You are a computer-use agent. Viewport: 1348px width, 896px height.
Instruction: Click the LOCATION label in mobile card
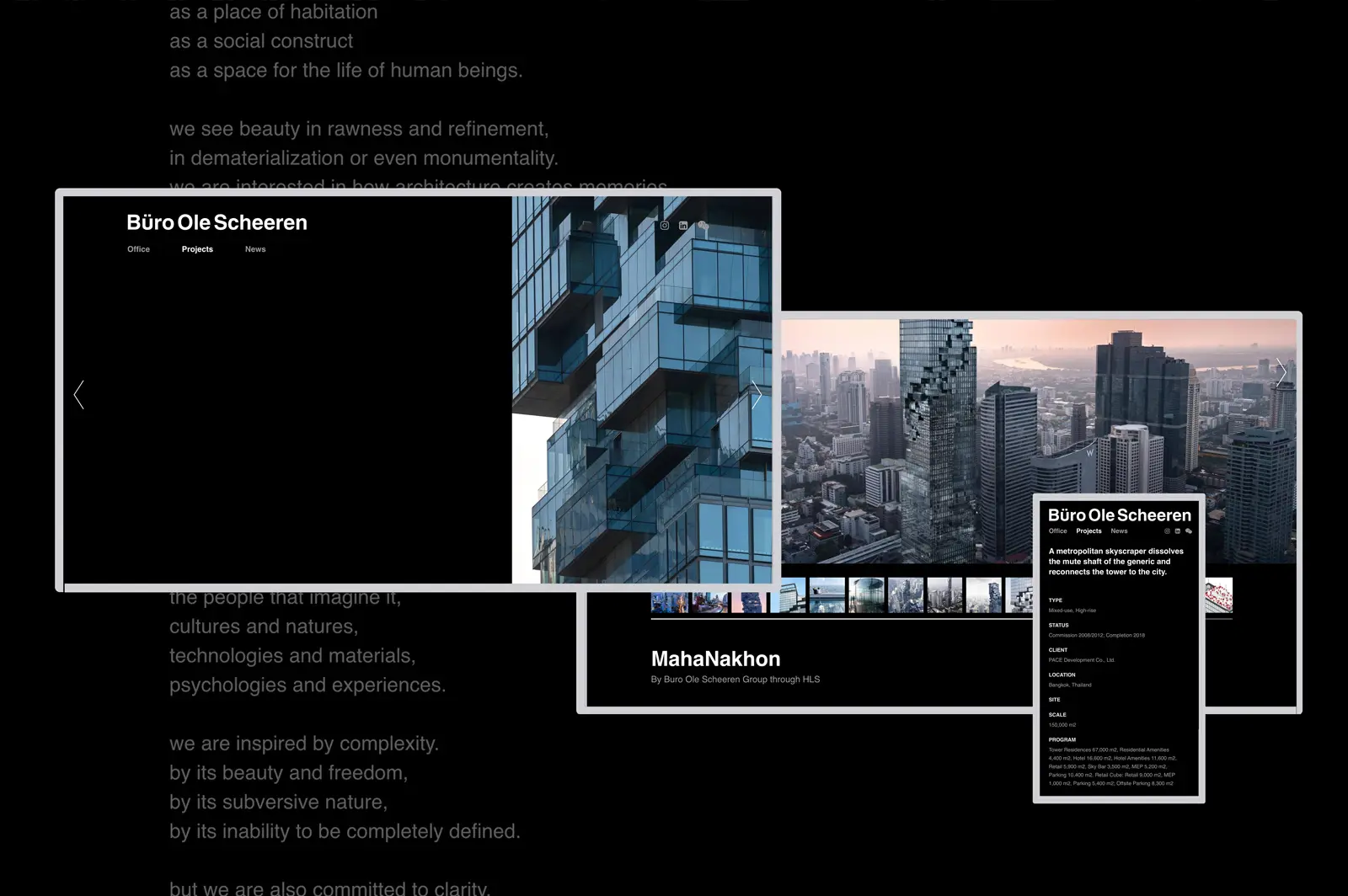1062,675
